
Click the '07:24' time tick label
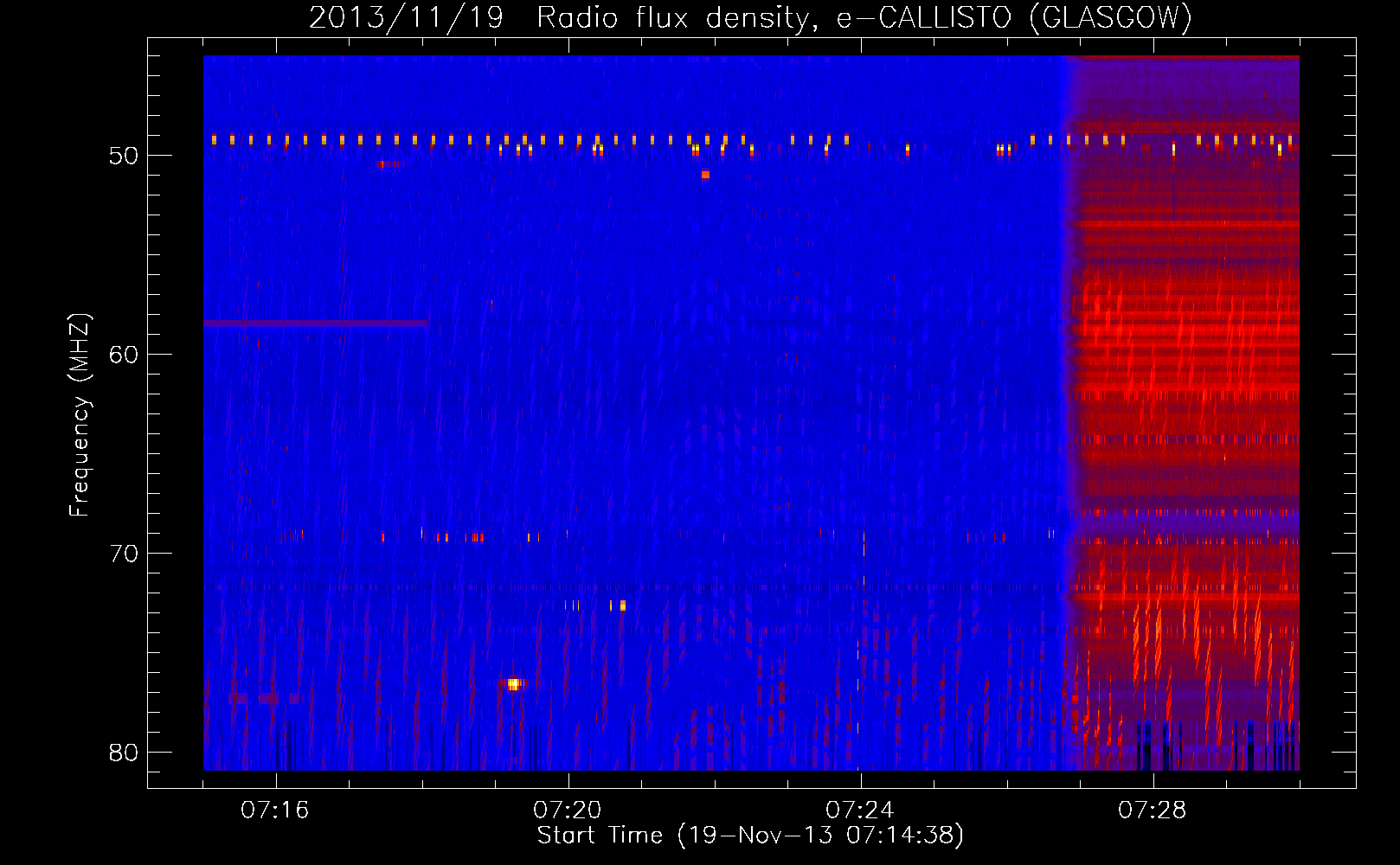[x=860, y=811]
